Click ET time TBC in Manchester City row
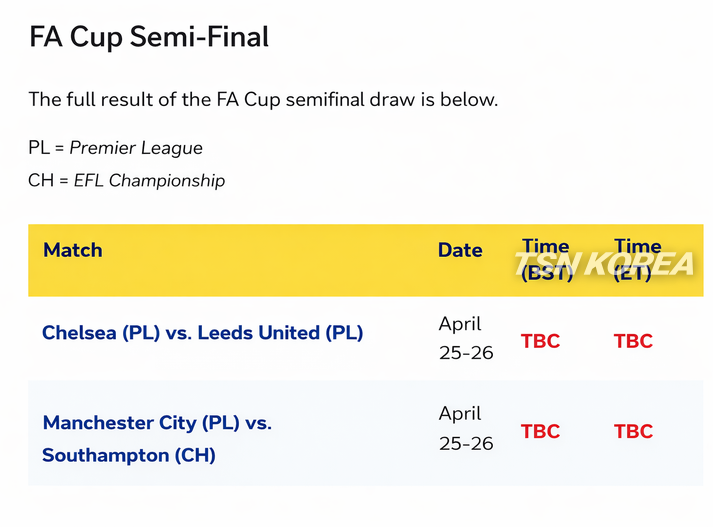Viewport: 713px width, 527px height. click(633, 431)
